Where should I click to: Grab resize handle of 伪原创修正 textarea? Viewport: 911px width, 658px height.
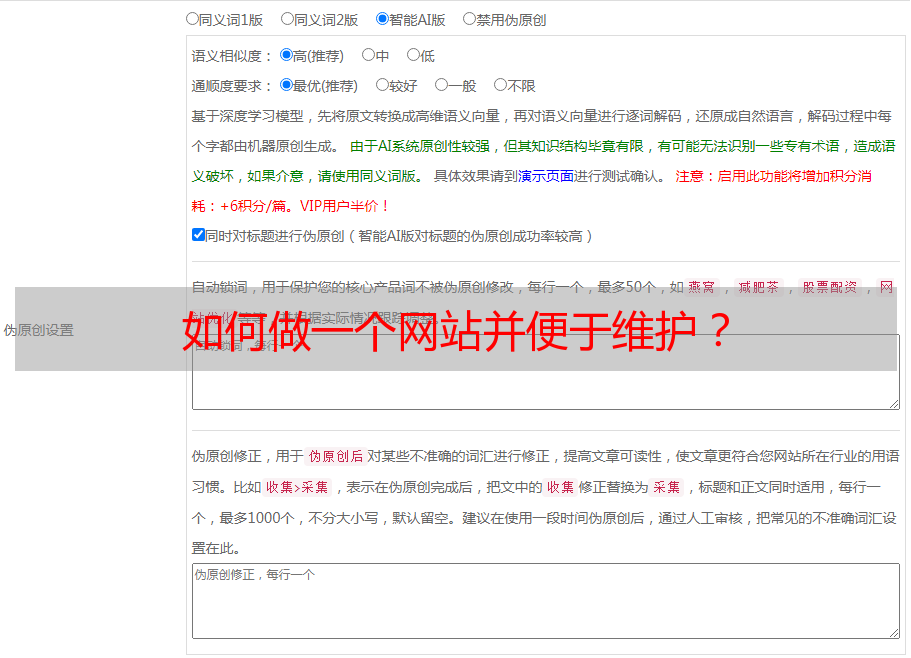tap(894, 633)
